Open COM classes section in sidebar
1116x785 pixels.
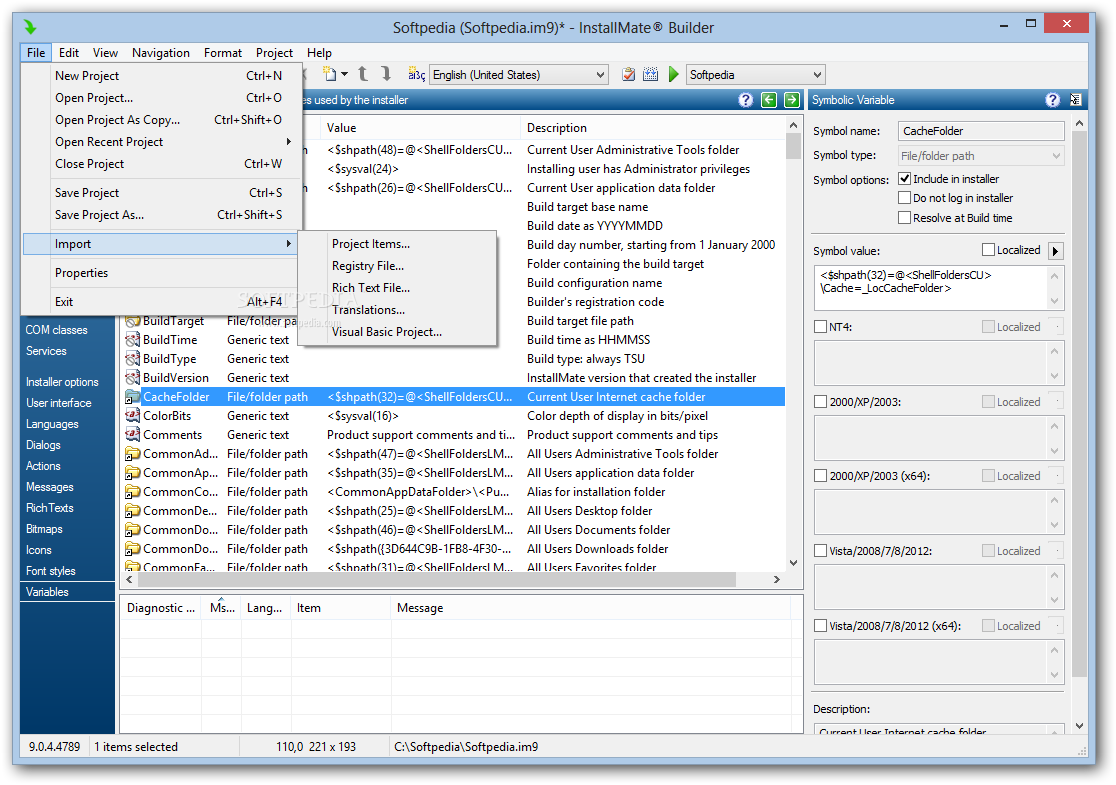coord(56,330)
